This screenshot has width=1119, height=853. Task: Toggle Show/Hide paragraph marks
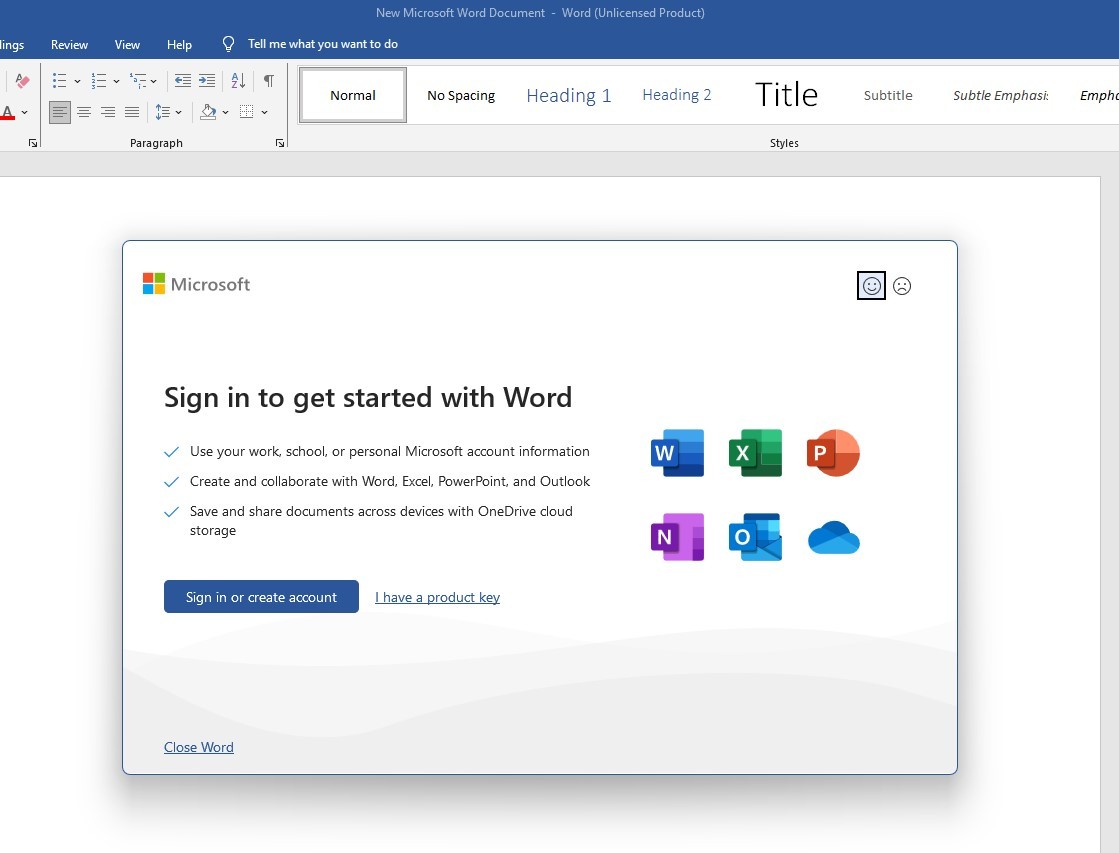point(268,81)
